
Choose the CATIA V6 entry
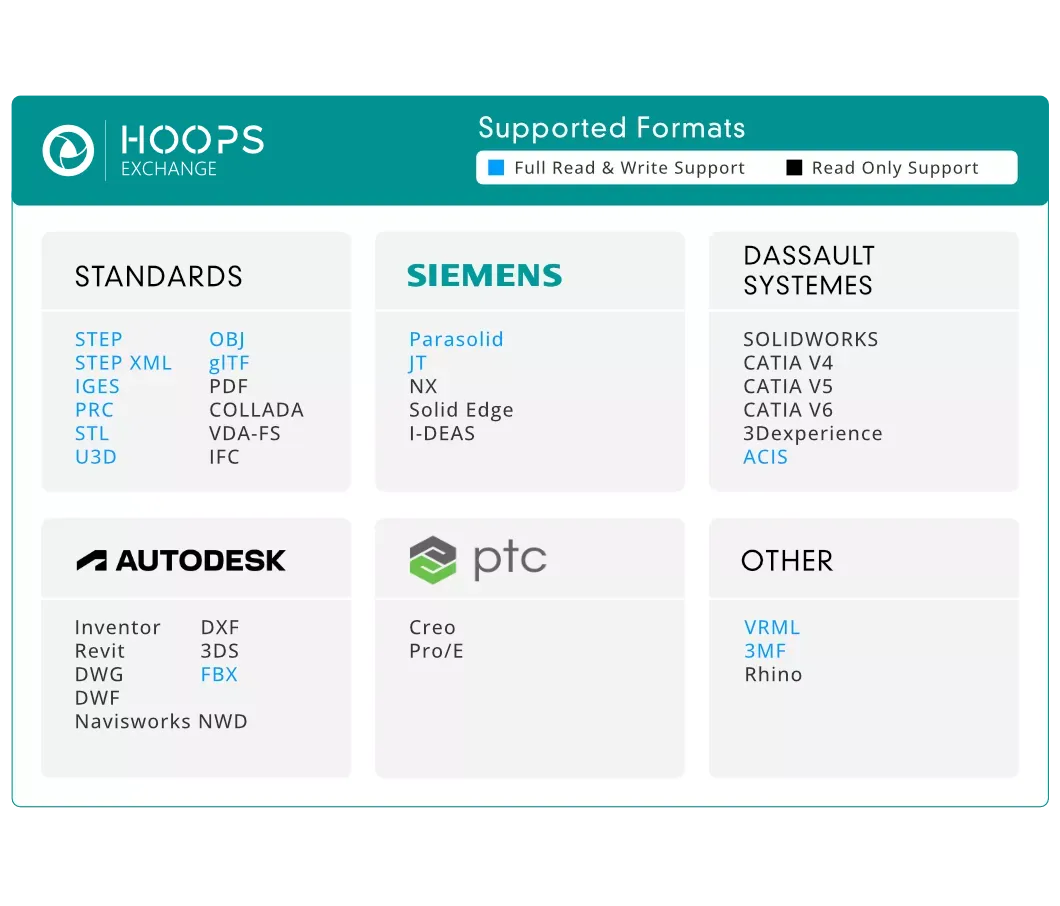tap(788, 410)
